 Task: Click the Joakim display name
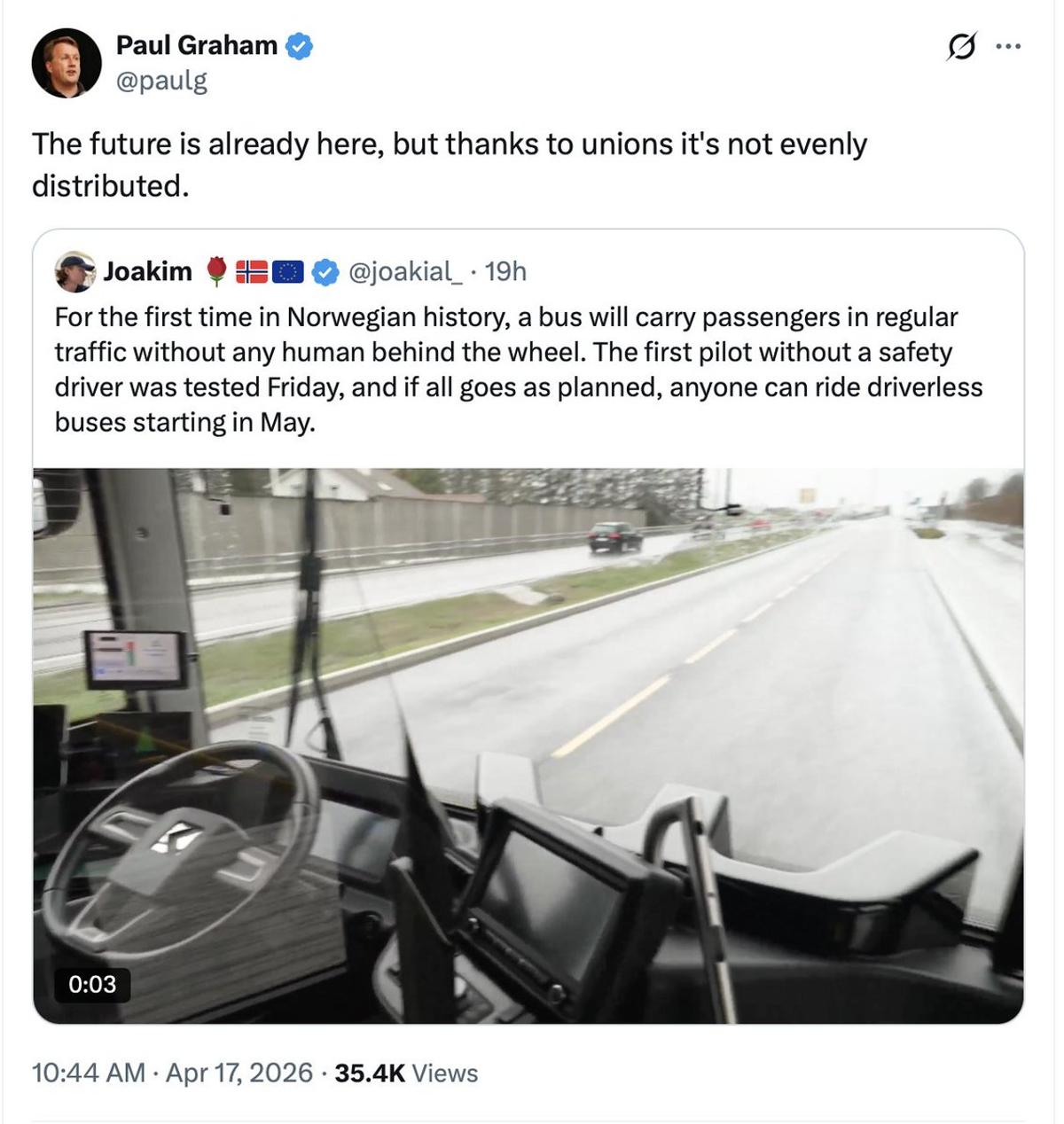tap(148, 271)
